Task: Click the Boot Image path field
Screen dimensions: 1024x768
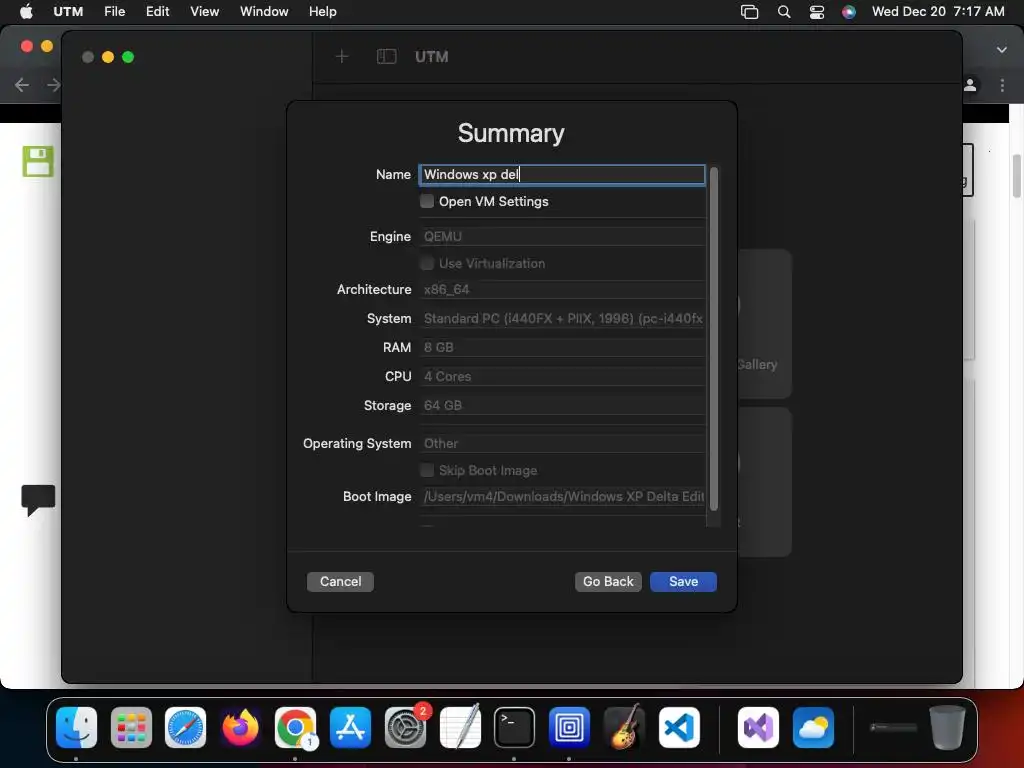Action: [562, 496]
